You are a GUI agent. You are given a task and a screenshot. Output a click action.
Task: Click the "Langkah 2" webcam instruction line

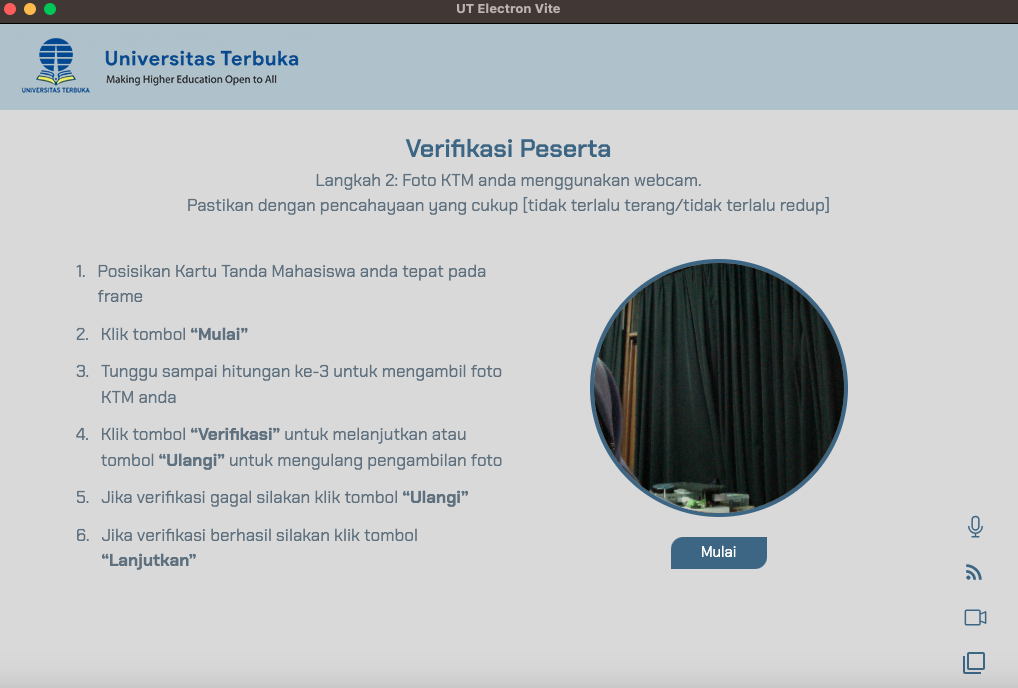tap(508, 181)
